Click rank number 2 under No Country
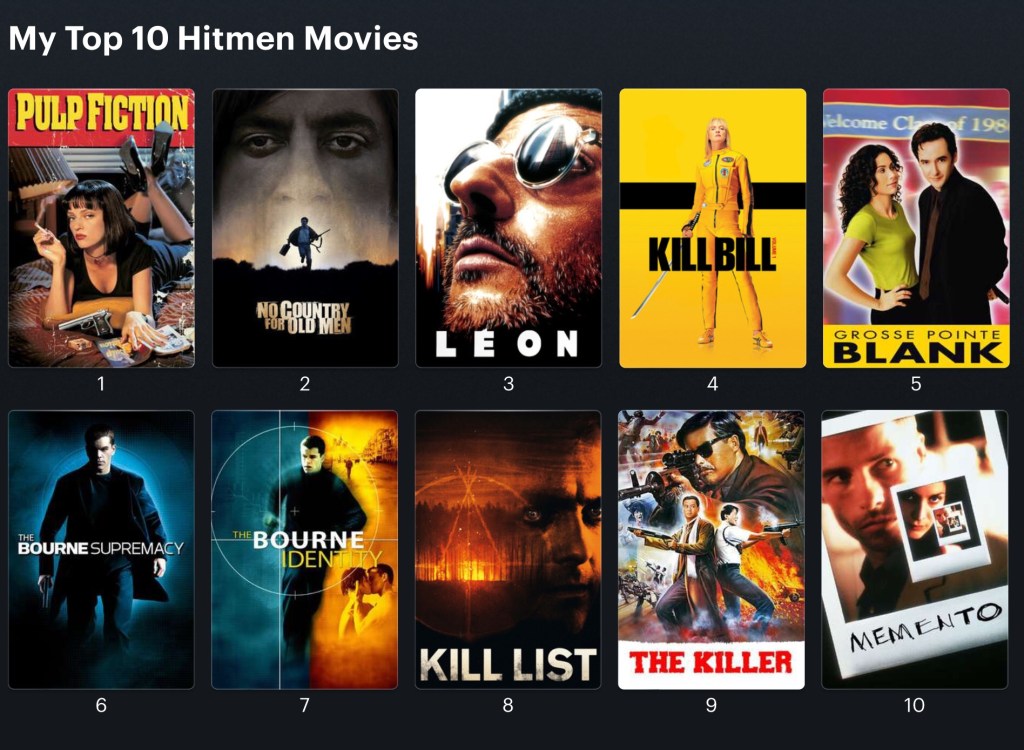 click(305, 383)
